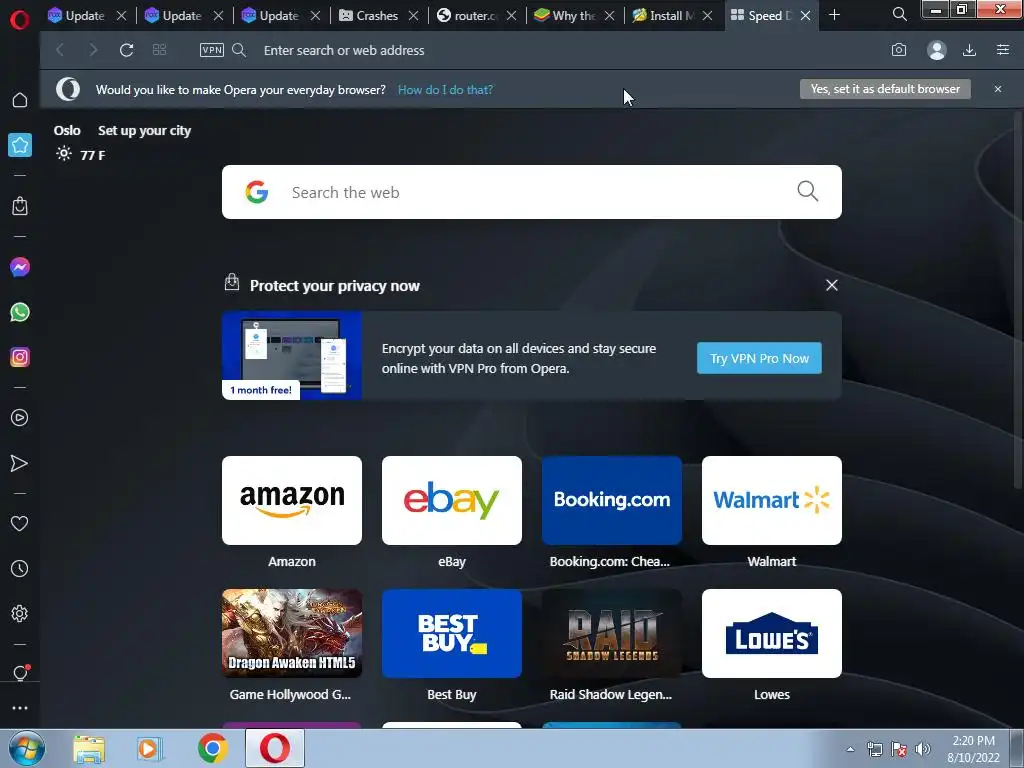This screenshot has height=768, width=1024.
Task: Toggle the VPN badge in address bar
Action: tap(212, 50)
